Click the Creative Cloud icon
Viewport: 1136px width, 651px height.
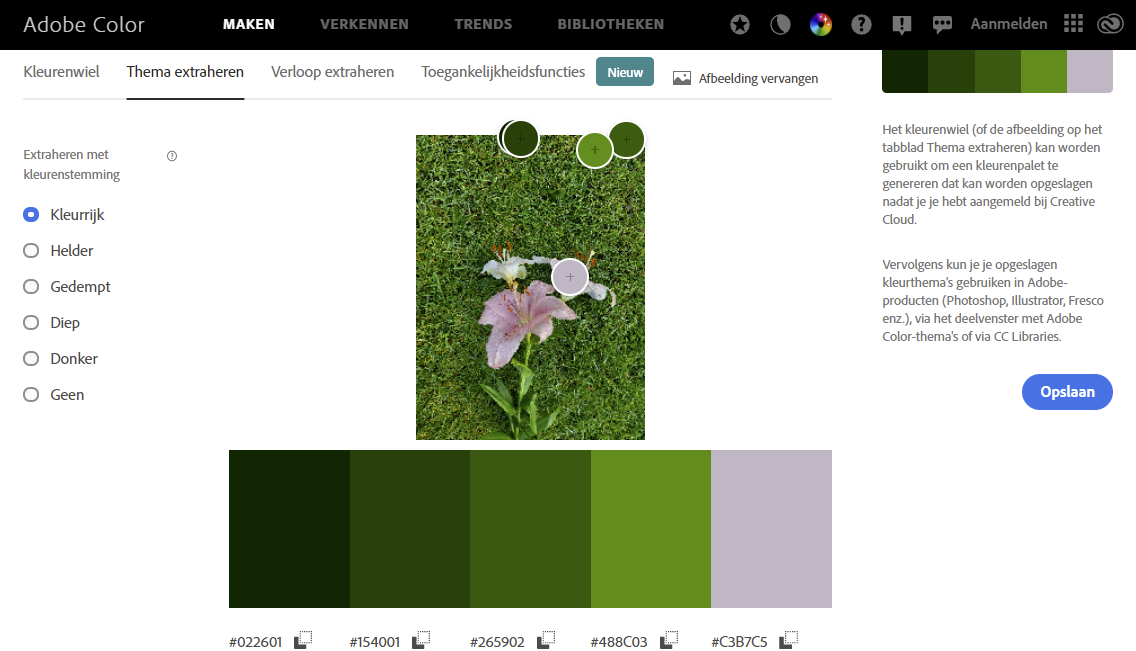pyautogui.click(x=1108, y=25)
